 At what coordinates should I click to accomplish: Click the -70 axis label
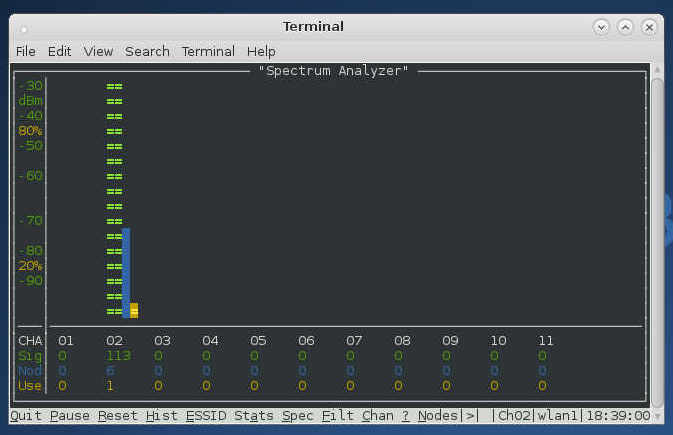pos(30,221)
